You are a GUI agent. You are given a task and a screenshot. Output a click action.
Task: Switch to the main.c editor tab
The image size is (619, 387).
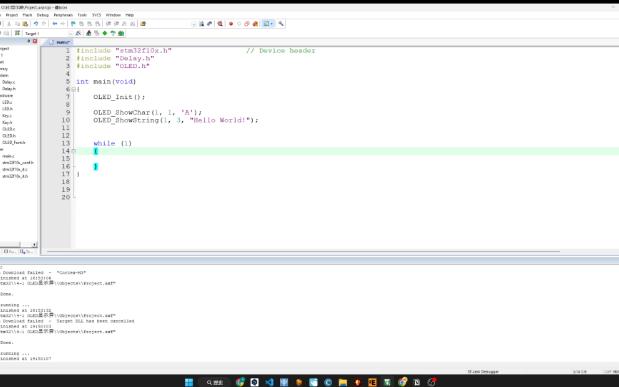60,42
